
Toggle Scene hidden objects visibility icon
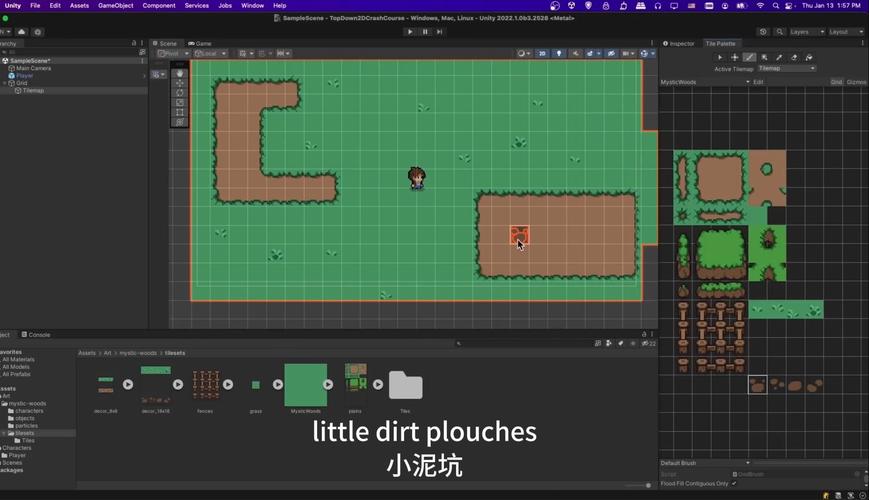tap(611, 53)
